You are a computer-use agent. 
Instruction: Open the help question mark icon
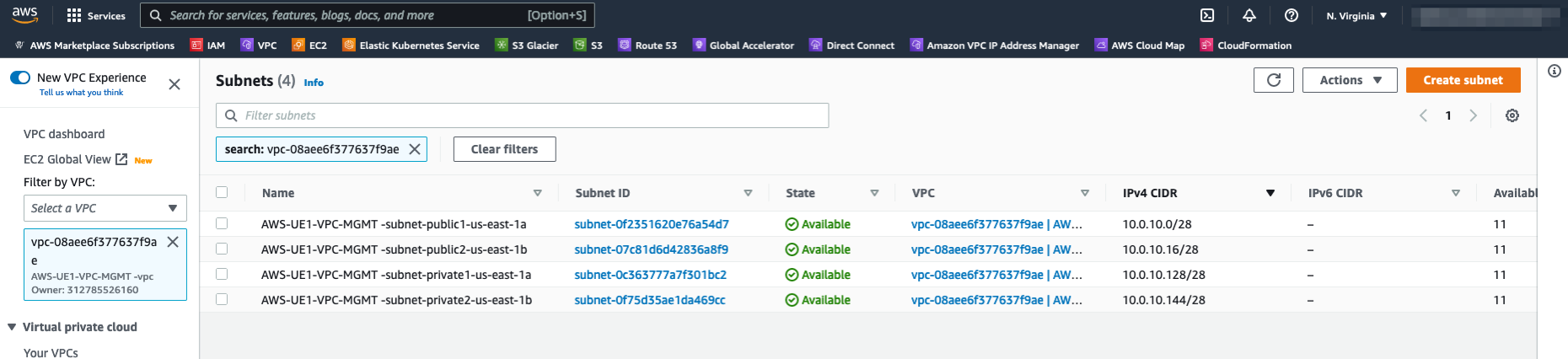[1291, 15]
